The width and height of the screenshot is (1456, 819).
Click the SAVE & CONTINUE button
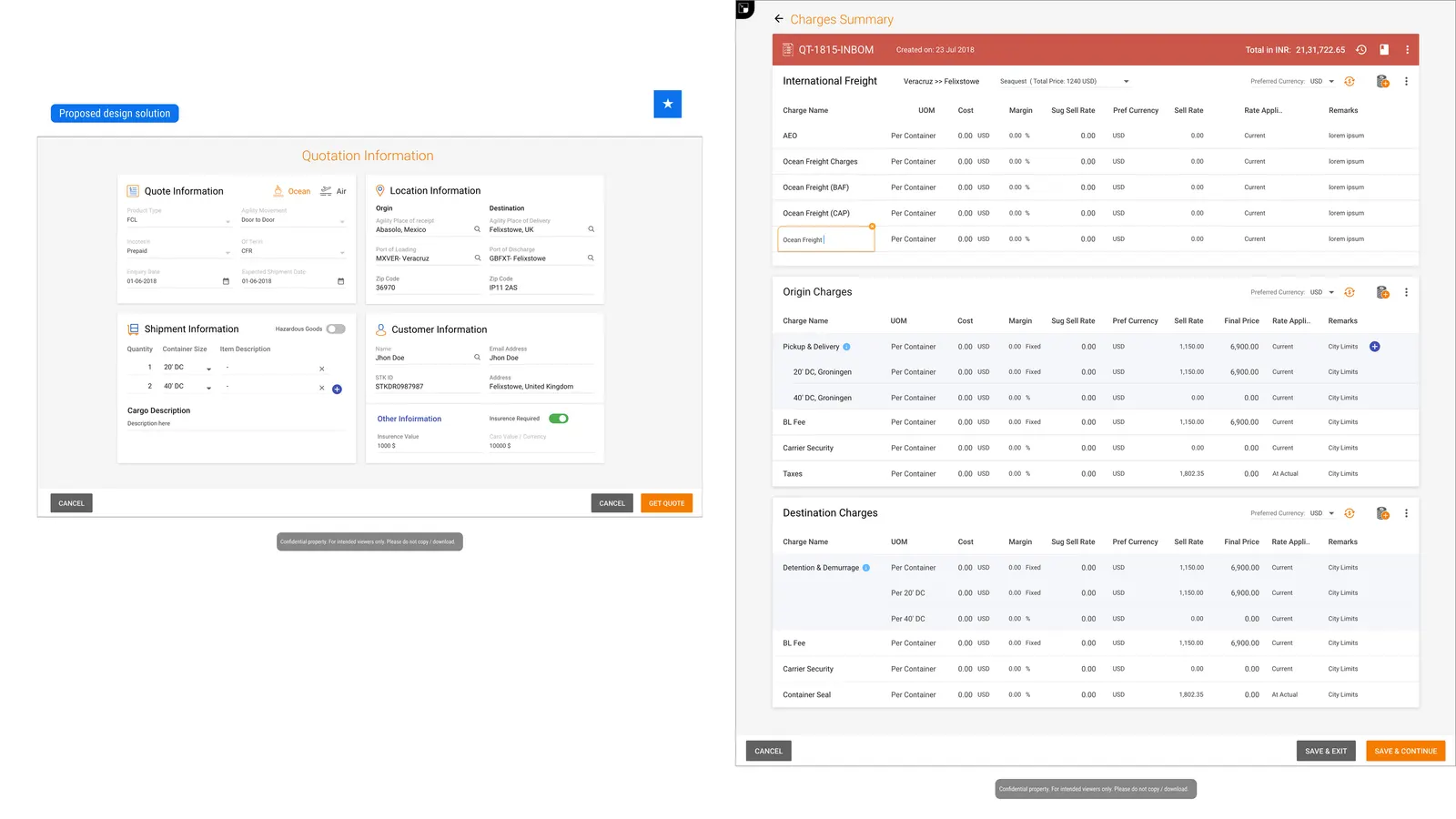[x=1406, y=751]
